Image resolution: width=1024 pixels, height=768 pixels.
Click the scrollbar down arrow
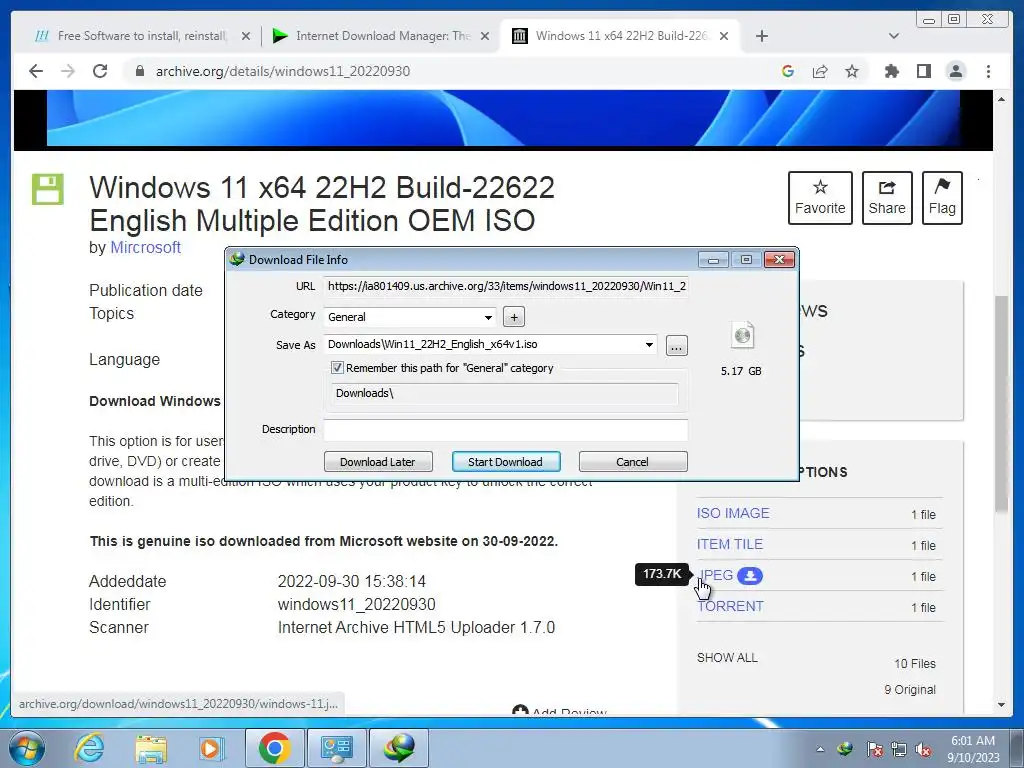coord(1002,705)
